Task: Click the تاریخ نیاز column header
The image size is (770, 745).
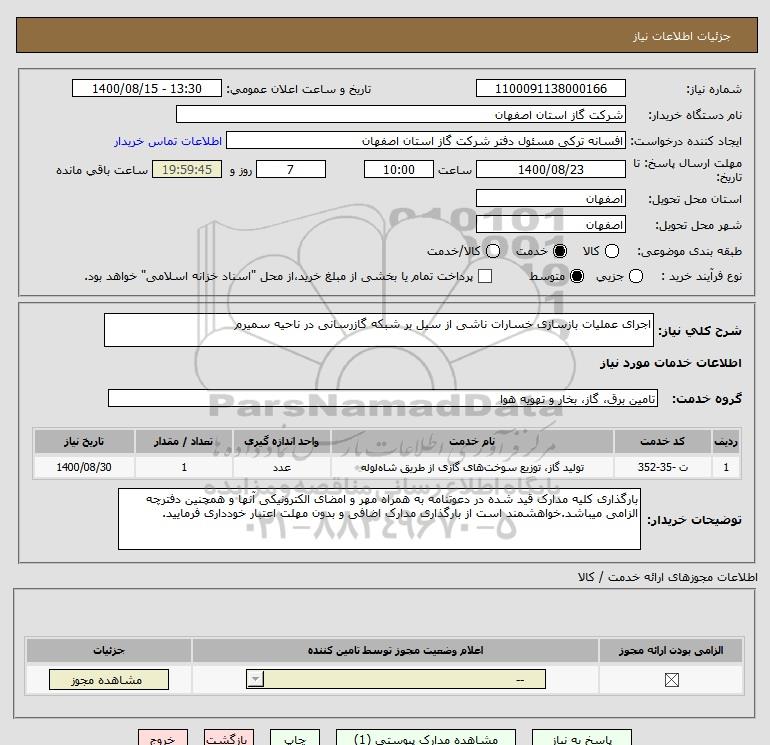Action: pyautogui.click(x=84, y=441)
